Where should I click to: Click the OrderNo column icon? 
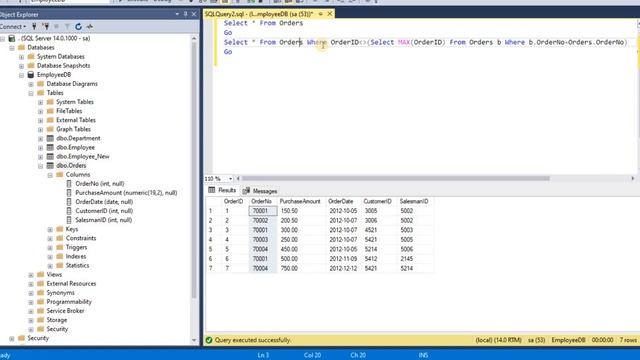69,184
